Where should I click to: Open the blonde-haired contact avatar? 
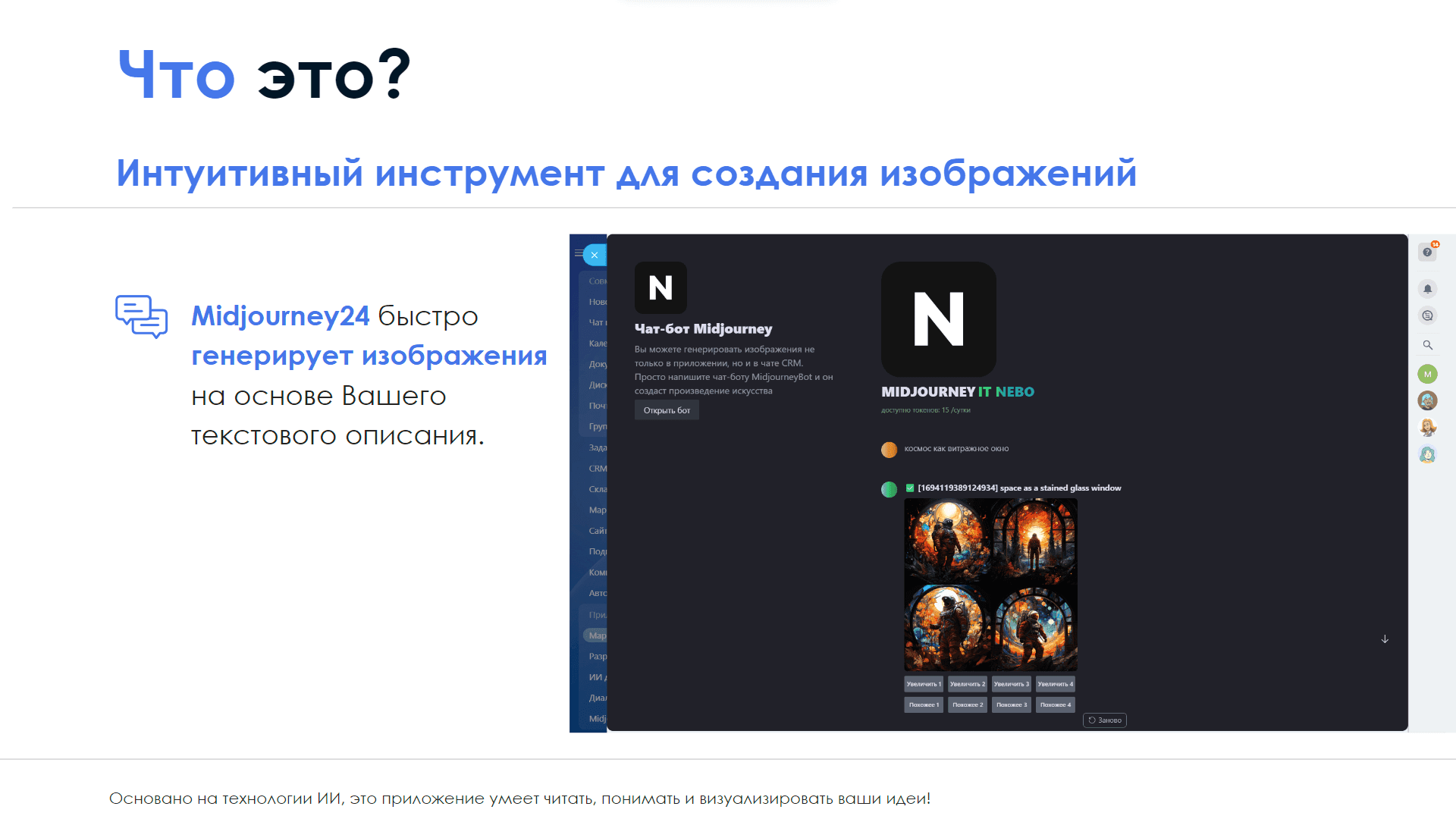tap(1427, 428)
